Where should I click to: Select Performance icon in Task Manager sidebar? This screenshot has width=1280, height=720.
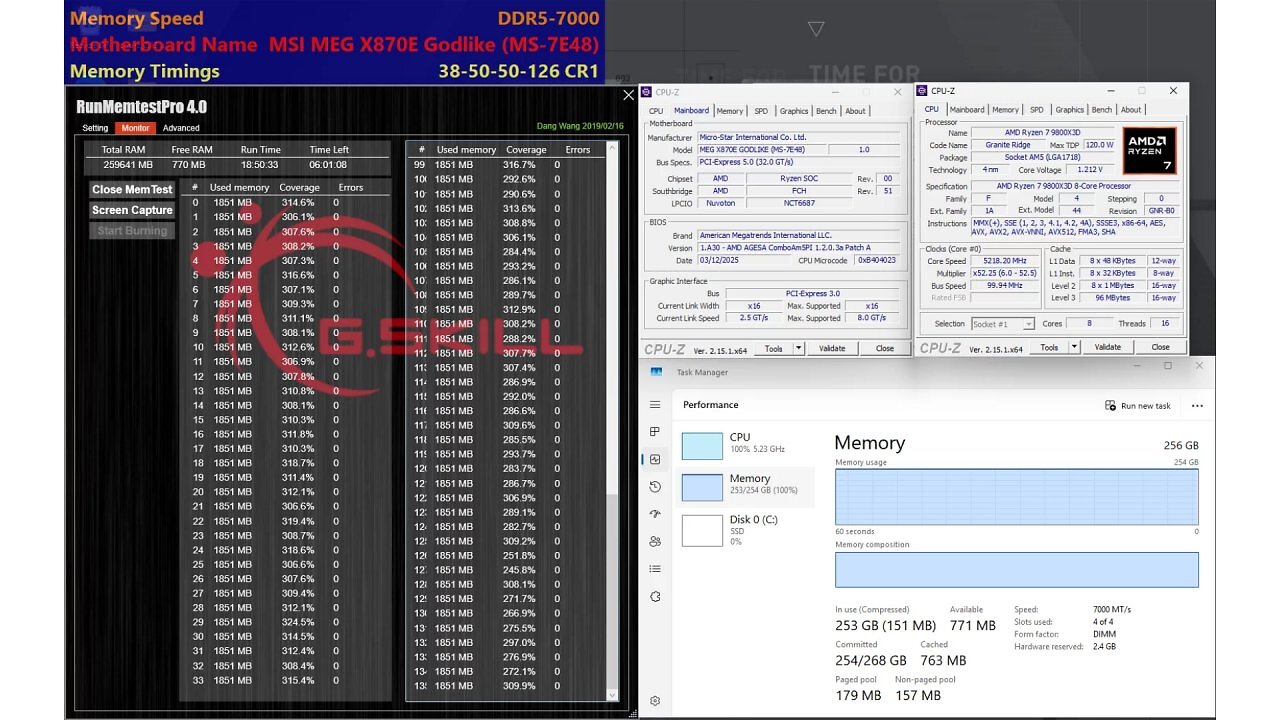click(x=655, y=459)
